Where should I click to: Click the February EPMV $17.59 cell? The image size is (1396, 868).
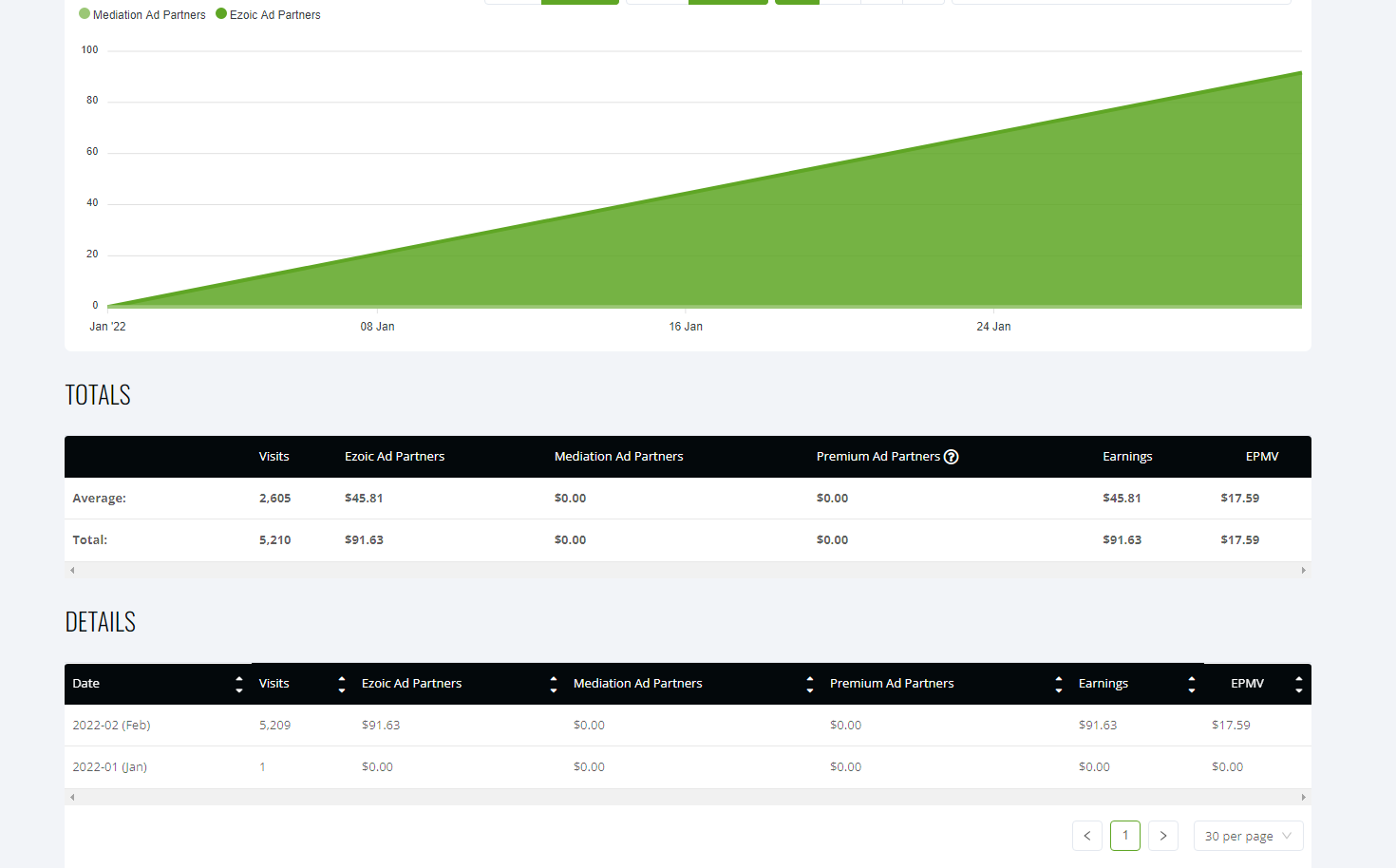click(1231, 726)
